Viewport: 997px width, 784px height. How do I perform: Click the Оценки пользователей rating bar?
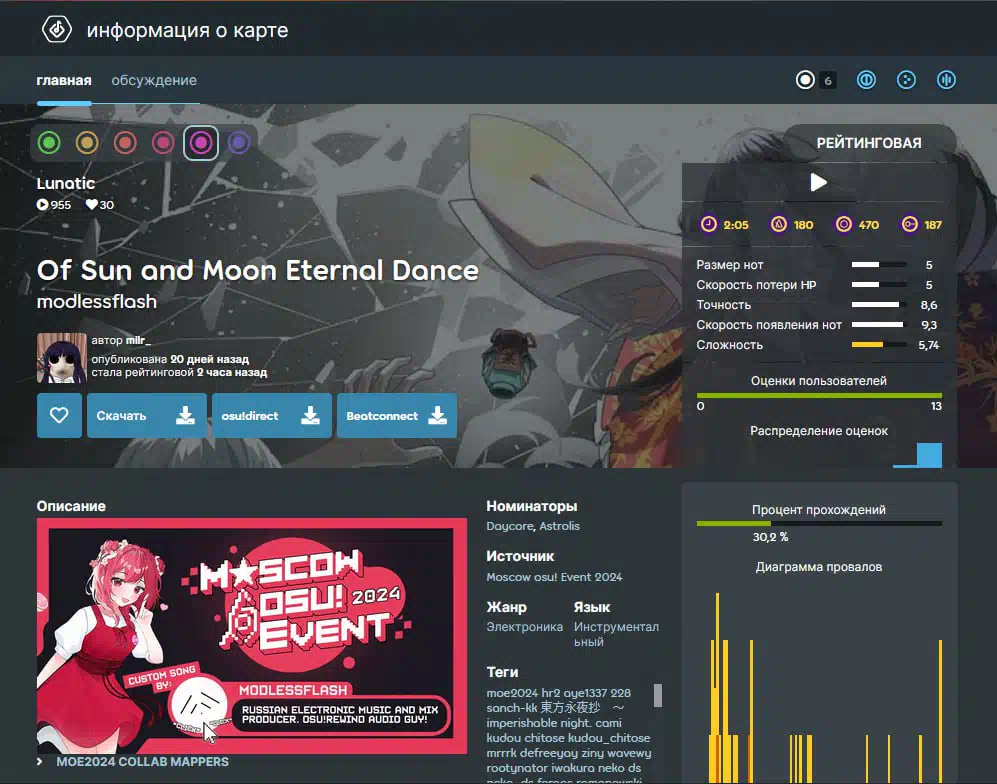(819, 395)
